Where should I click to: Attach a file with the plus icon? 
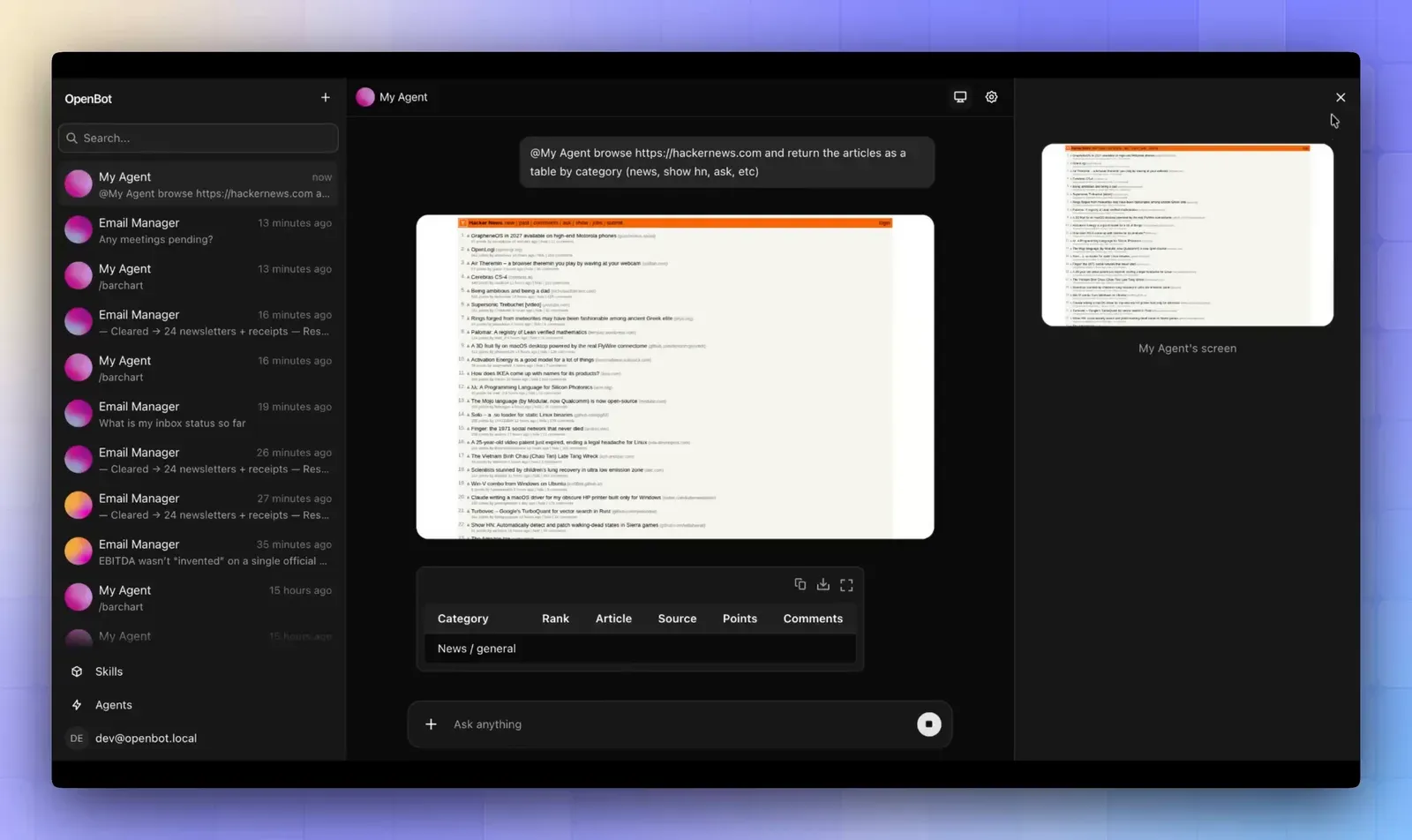[431, 724]
